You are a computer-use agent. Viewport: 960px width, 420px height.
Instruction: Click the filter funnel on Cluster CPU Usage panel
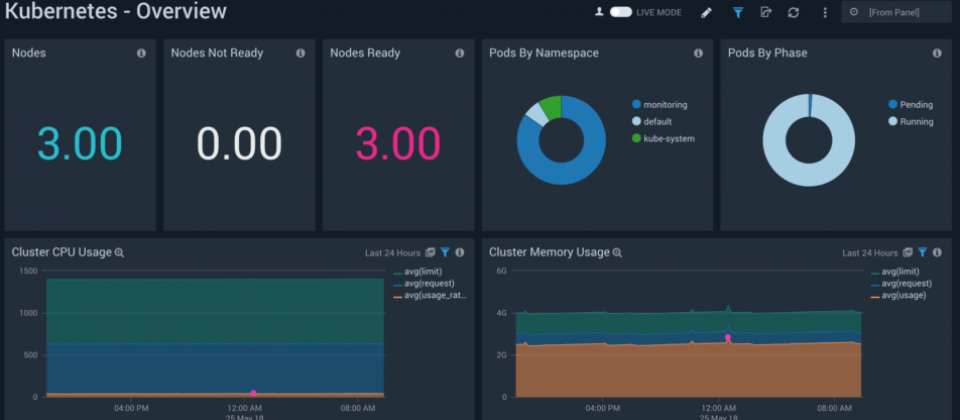pos(445,252)
